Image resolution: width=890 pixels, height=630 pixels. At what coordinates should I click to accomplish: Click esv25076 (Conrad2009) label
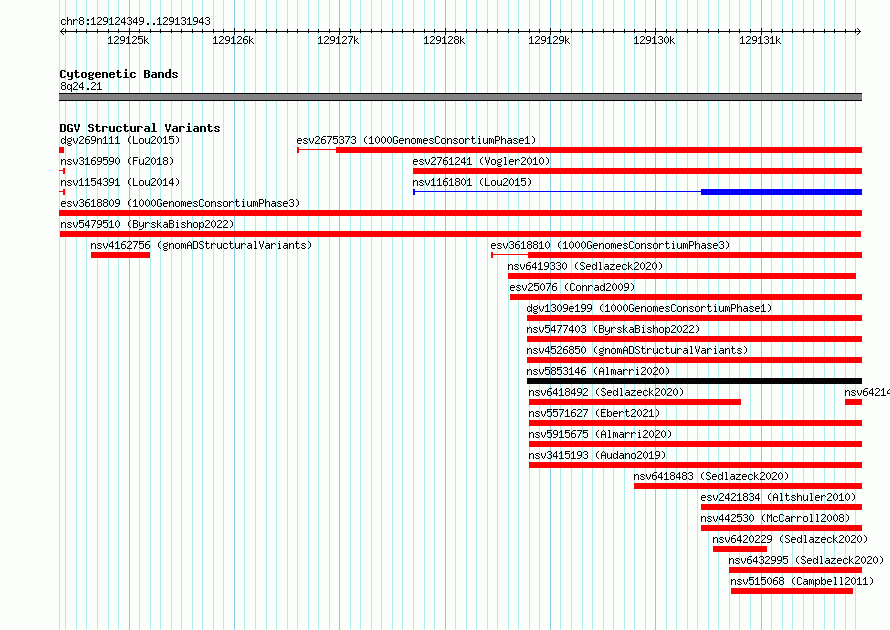572,287
